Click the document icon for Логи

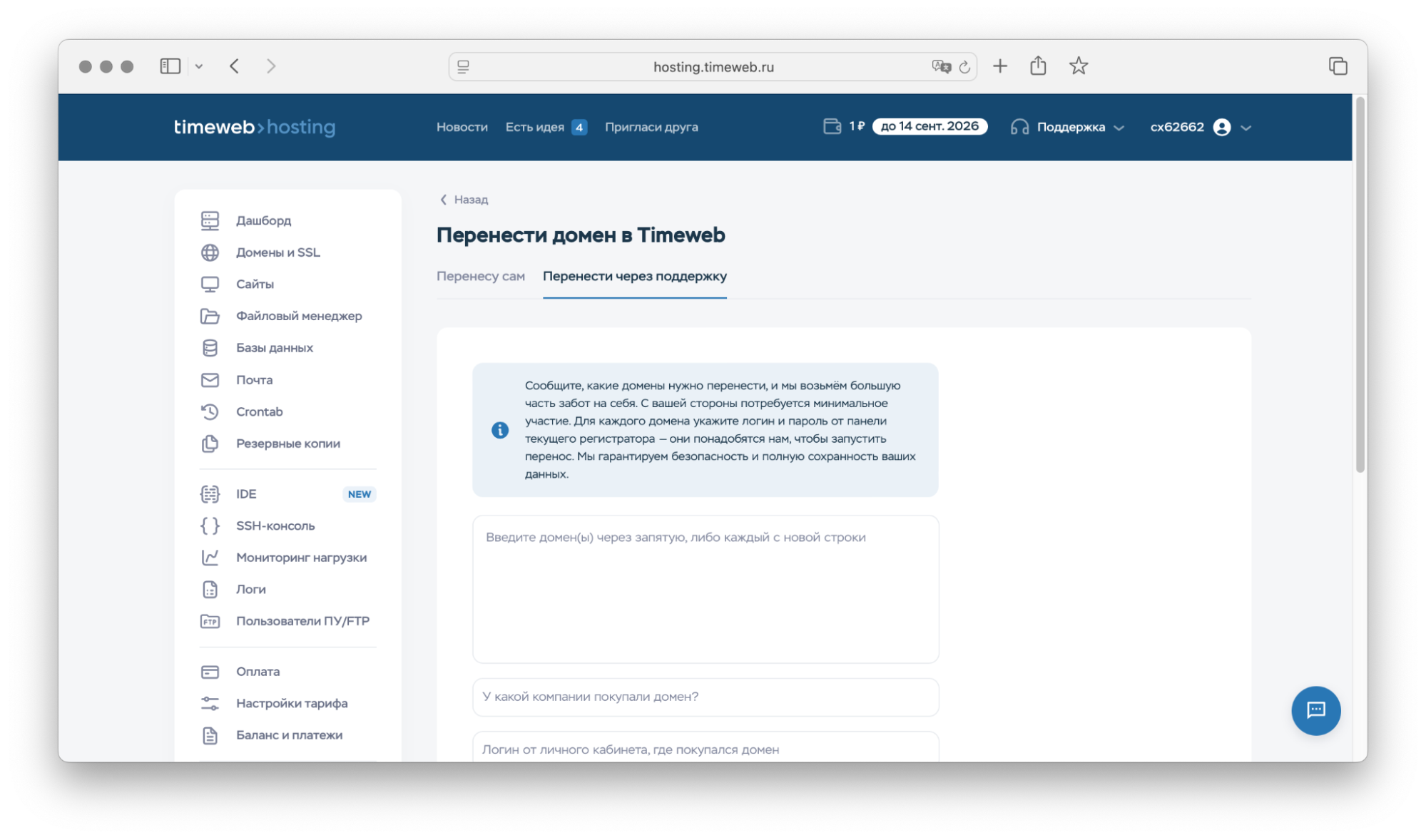[x=210, y=590]
